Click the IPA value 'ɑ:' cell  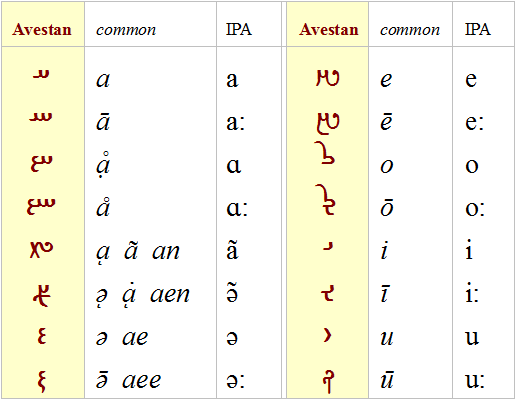pos(237,209)
